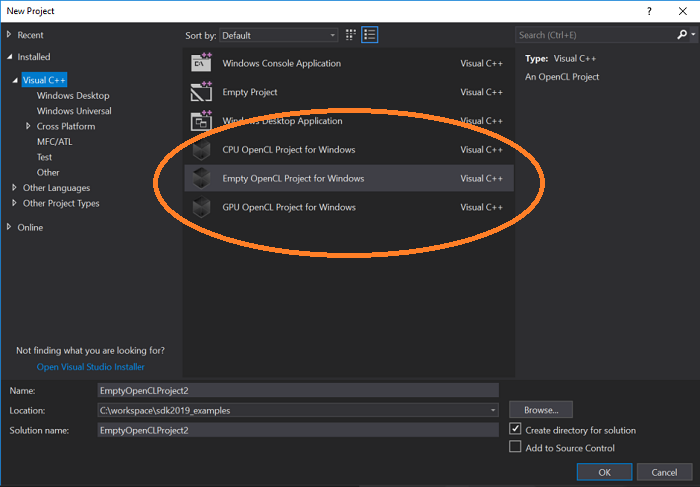Open Visual Studio Installer link

[91, 366]
